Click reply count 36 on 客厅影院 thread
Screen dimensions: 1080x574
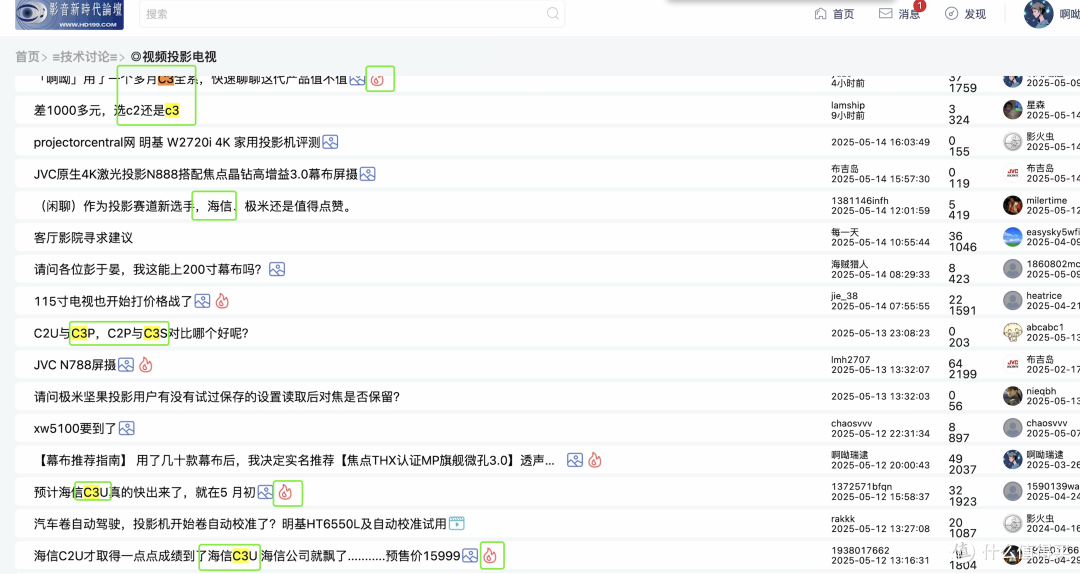point(955,236)
